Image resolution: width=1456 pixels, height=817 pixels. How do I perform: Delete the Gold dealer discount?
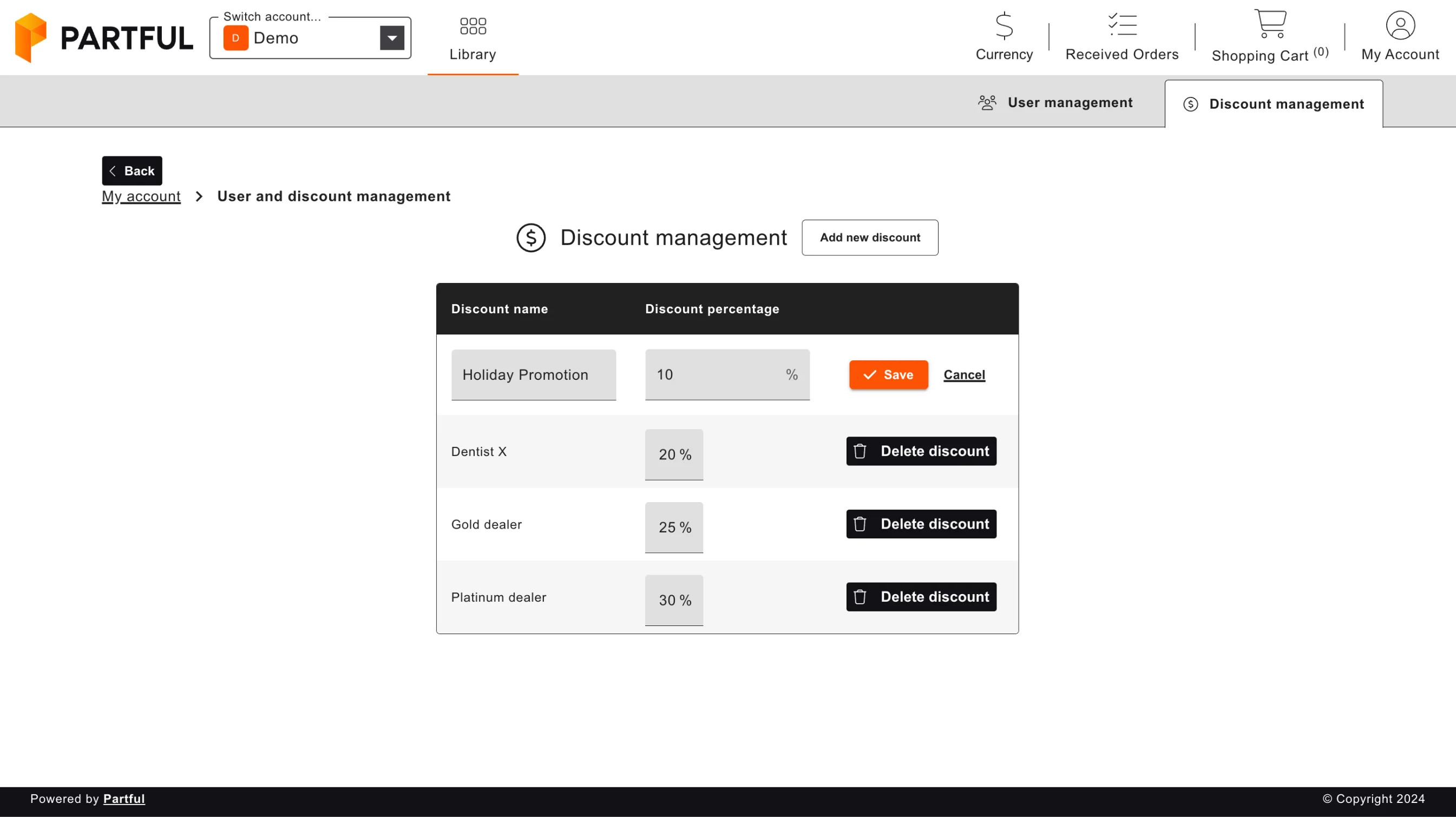921,524
